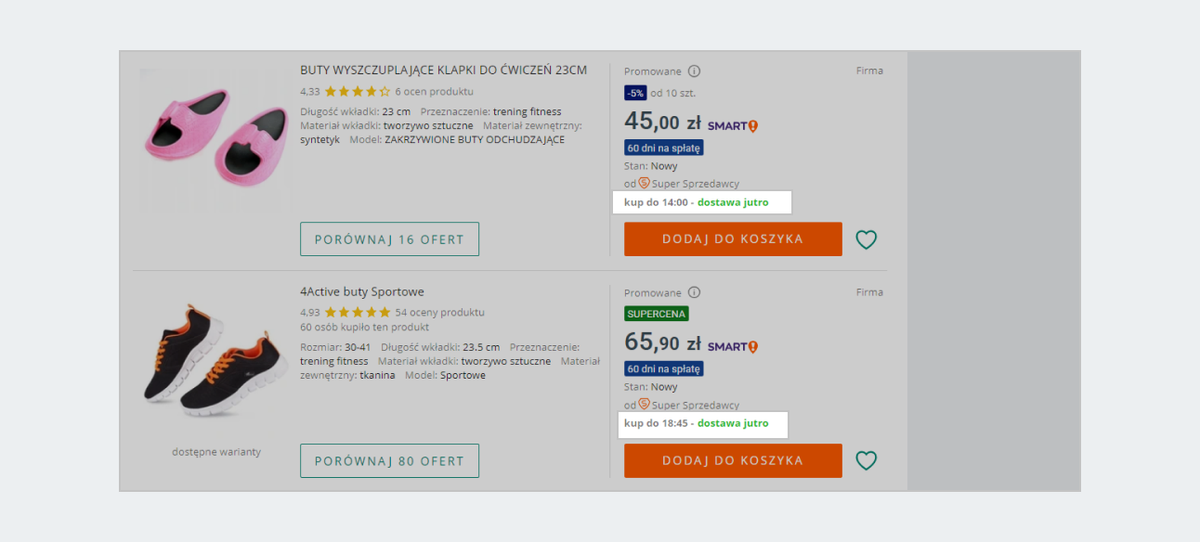1200x542 pixels.
Task: Open 4Active buty Sportowe product title
Action: [362, 292]
